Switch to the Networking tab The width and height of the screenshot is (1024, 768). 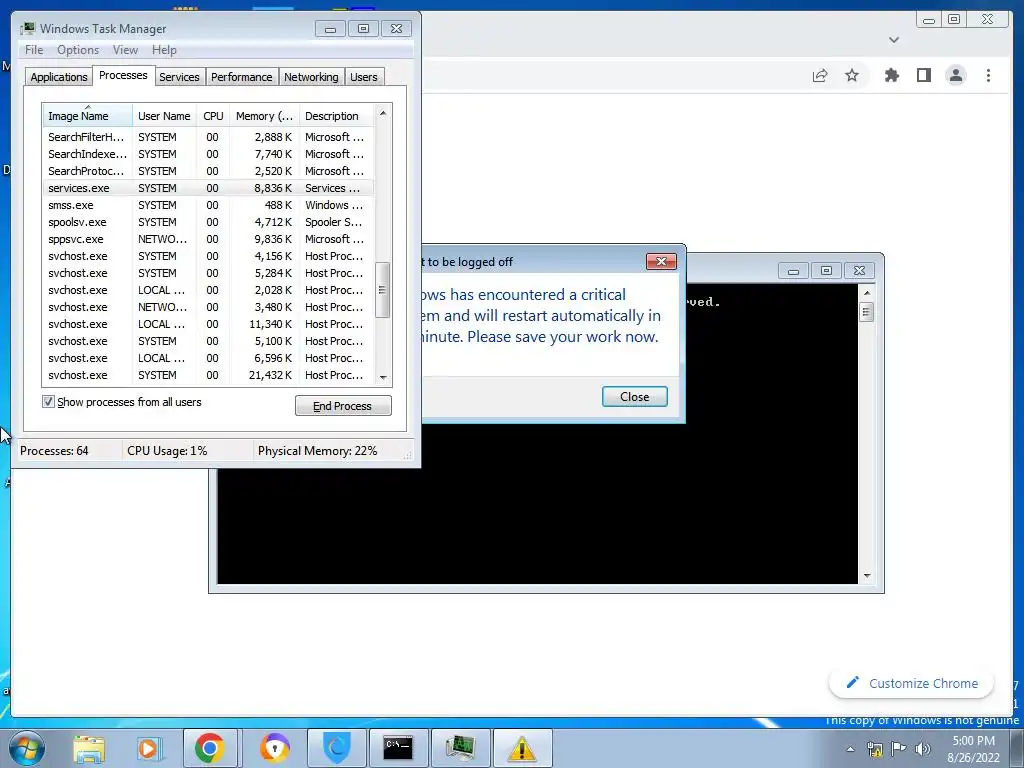tap(311, 77)
